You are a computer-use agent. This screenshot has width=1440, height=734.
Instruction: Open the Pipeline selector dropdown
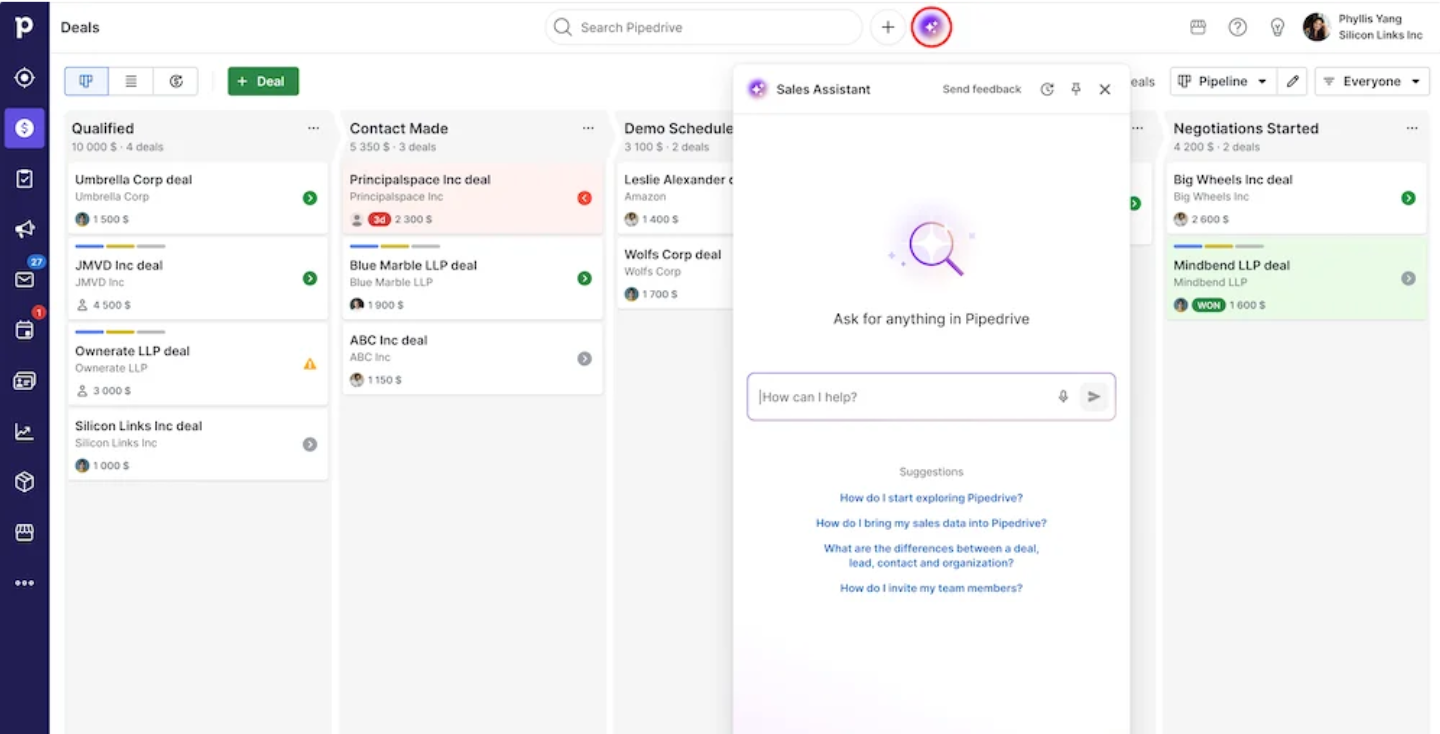tap(1223, 81)
